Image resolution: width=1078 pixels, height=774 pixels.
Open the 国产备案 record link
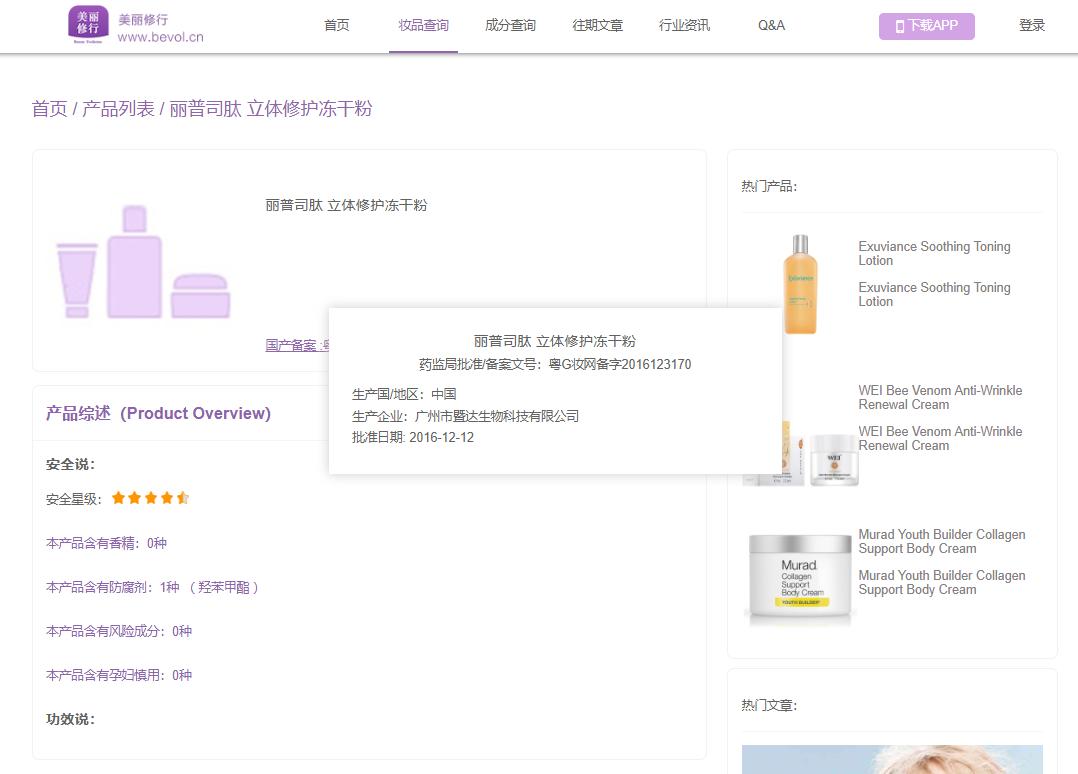click(297, 345)
